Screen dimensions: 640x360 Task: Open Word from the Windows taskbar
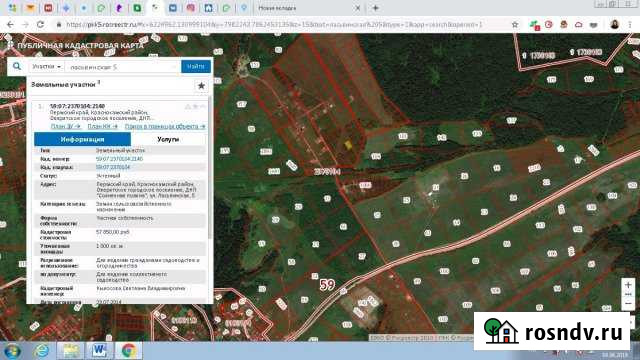coord(99,351)
